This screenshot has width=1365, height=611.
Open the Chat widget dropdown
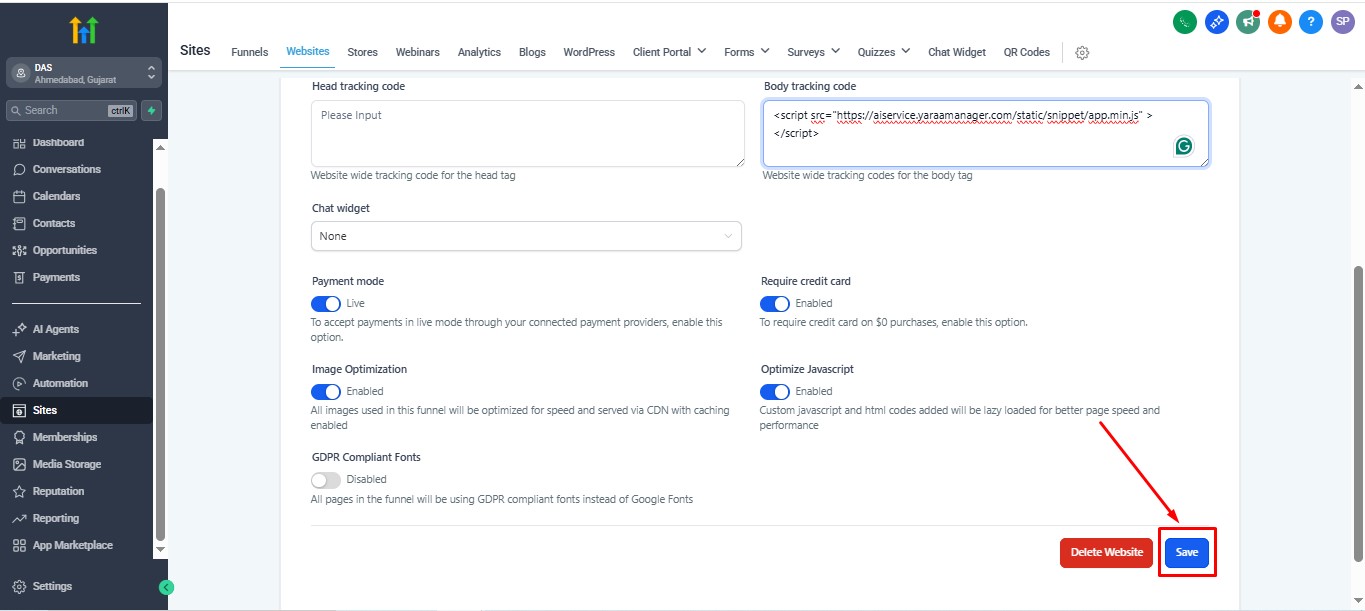pos(526,236)
